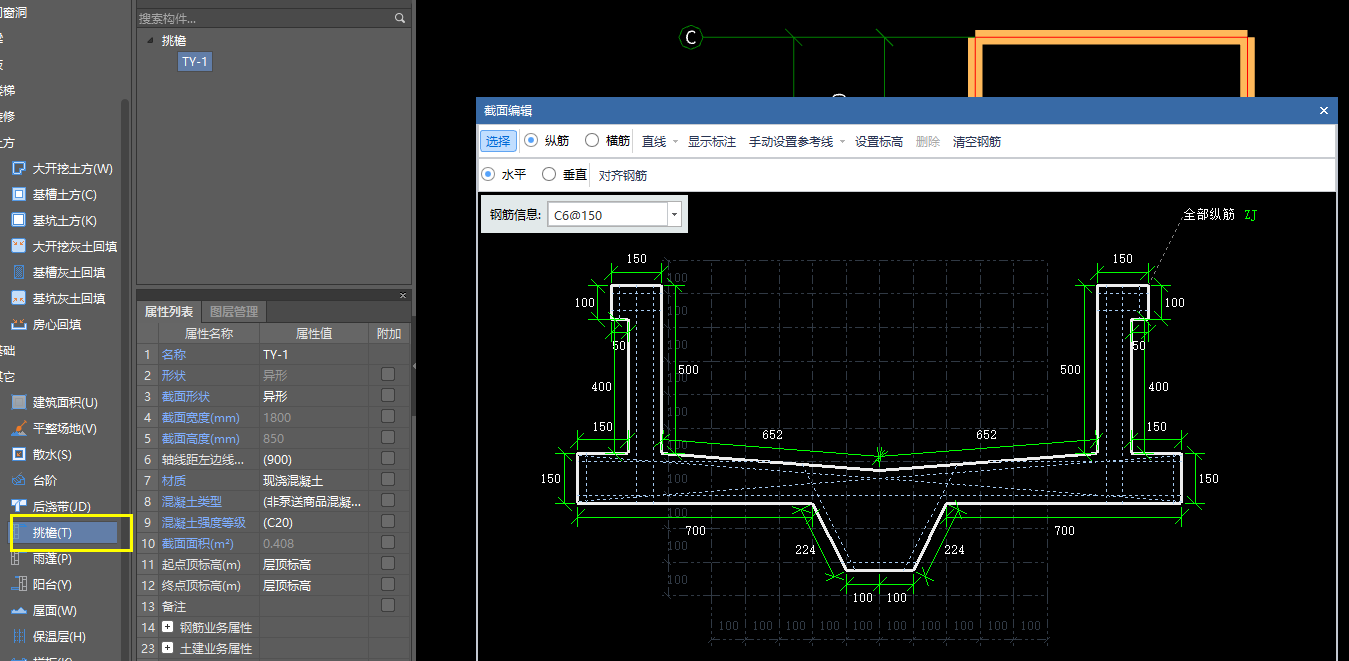
Task: Click the 全部纵筋 label in the drawing
Action: point(1208,214)
